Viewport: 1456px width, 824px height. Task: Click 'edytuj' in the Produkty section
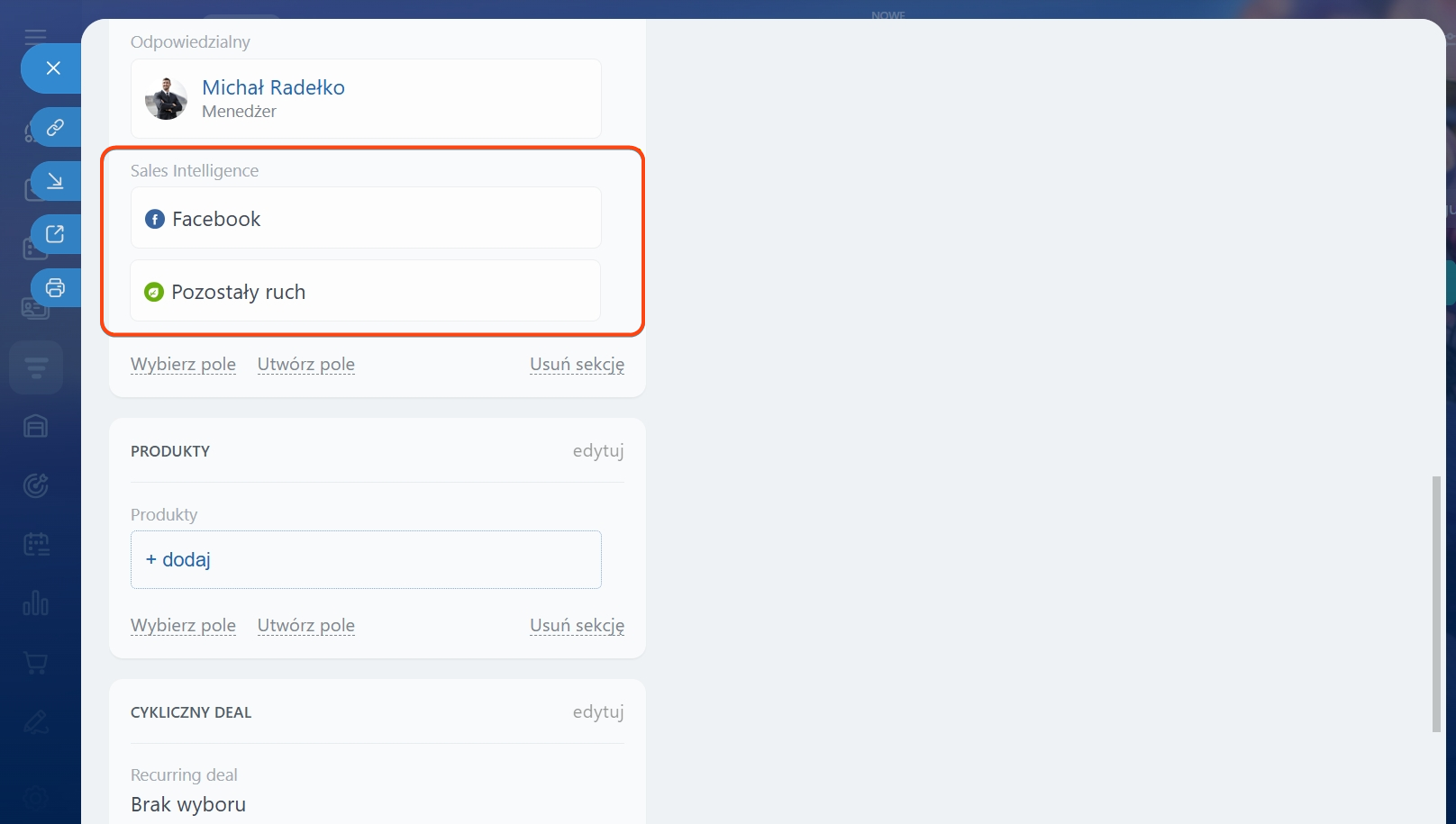point(597,450)
